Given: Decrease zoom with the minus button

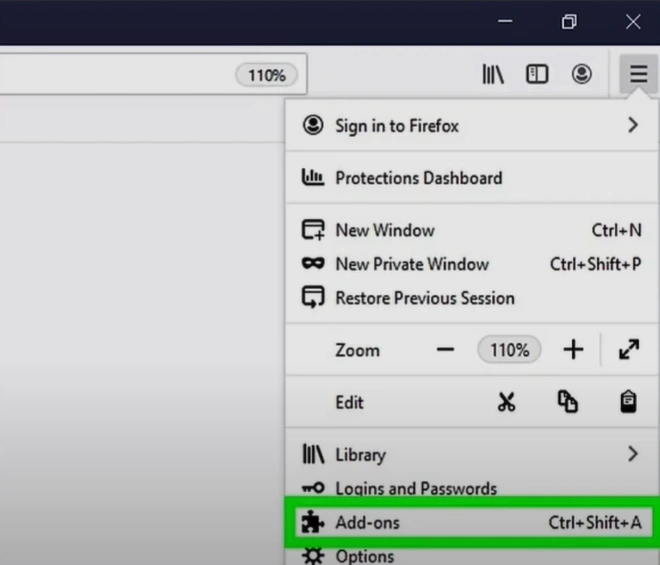Looking at the screenshot, I should pos(445,349).
